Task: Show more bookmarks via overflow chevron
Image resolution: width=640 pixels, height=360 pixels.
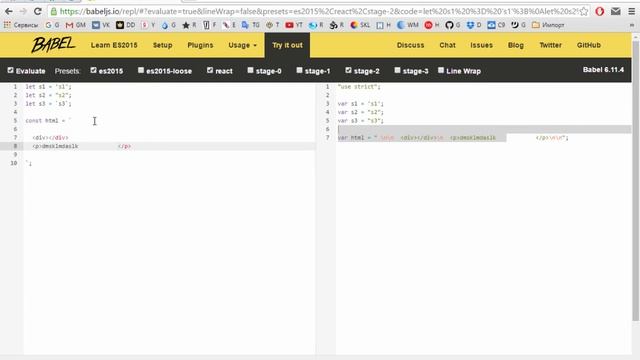Action: pos(631,25)
